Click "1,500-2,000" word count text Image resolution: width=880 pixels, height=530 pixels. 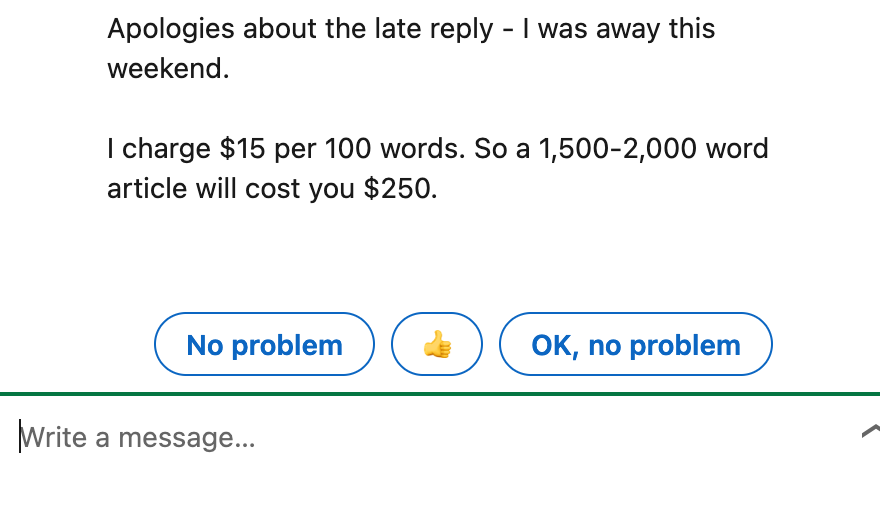coord(617,149)
